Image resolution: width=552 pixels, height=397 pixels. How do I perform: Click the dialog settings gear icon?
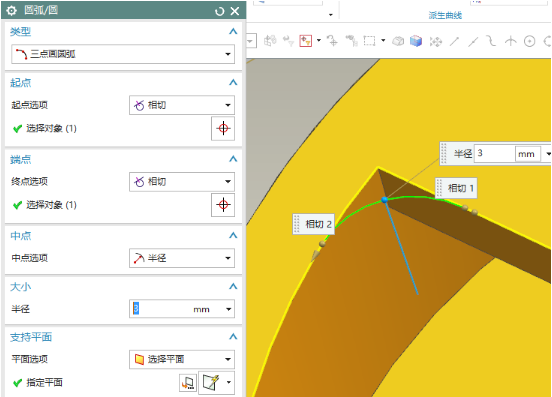(x=11, y=11)
